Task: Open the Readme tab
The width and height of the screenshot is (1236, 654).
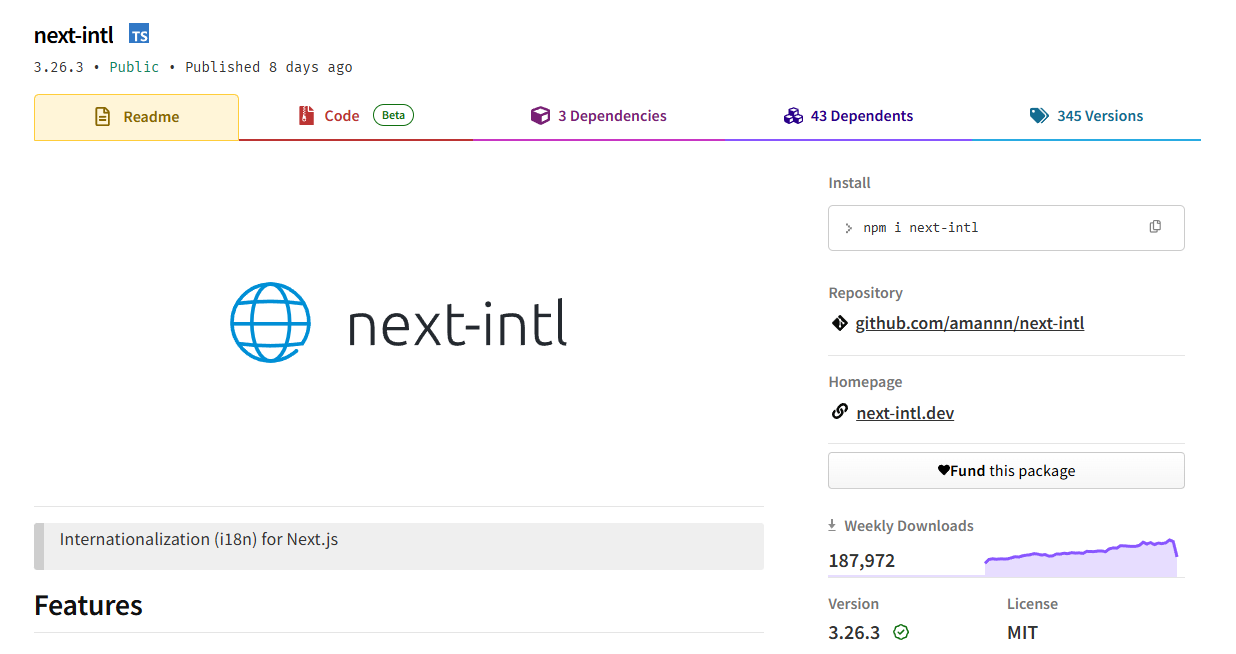Action: pyautogui.click(x=136, y=117)
